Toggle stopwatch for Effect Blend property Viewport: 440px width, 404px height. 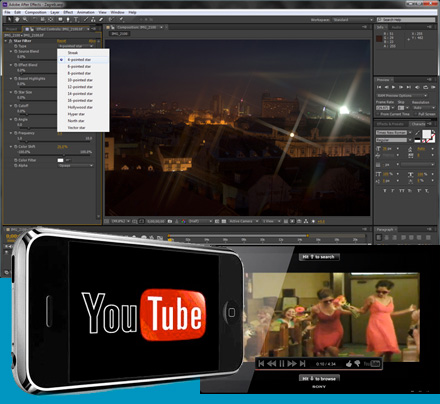click(15, 65)
